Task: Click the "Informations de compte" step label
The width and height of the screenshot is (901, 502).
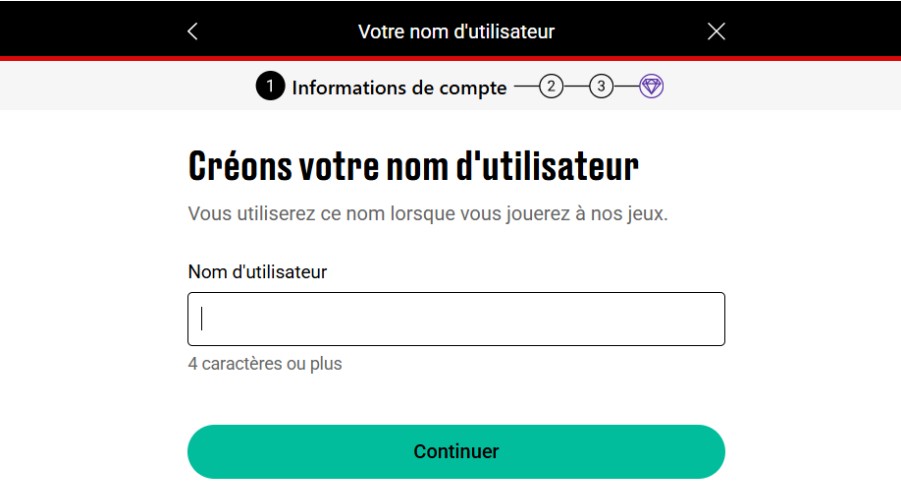Action: 399,88
